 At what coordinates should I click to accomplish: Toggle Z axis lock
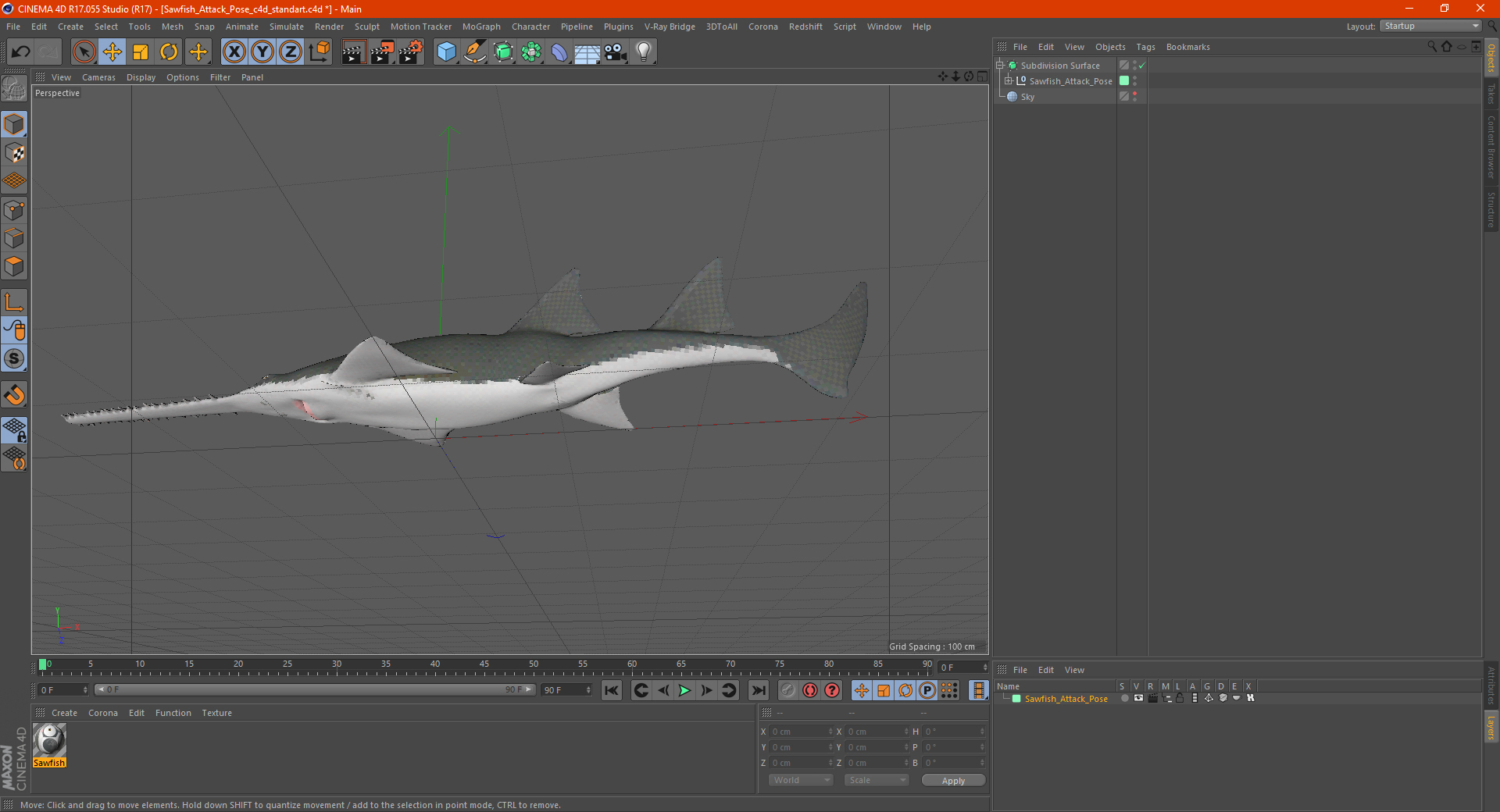pyautogui.click(x=291, y=52)
